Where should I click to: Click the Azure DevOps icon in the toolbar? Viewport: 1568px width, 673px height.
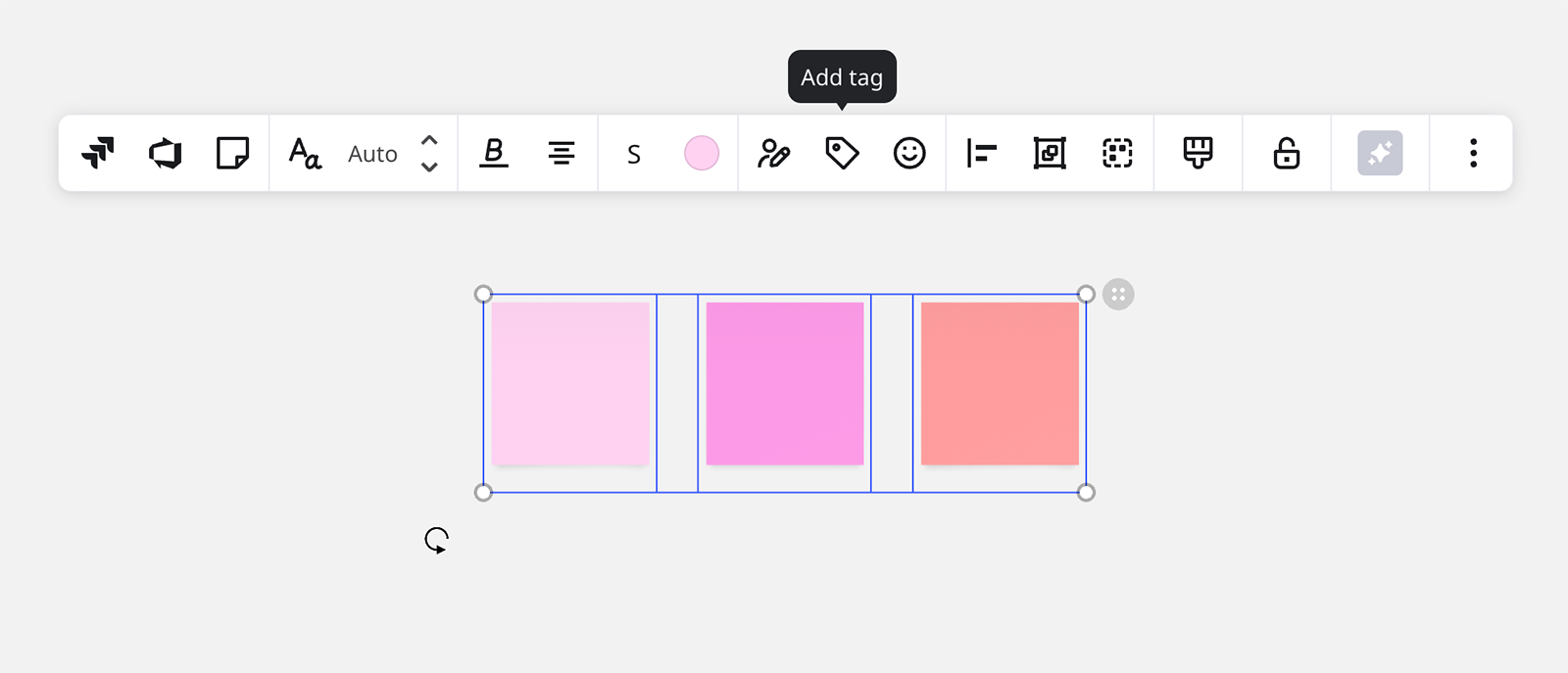(x=166, y=153)
